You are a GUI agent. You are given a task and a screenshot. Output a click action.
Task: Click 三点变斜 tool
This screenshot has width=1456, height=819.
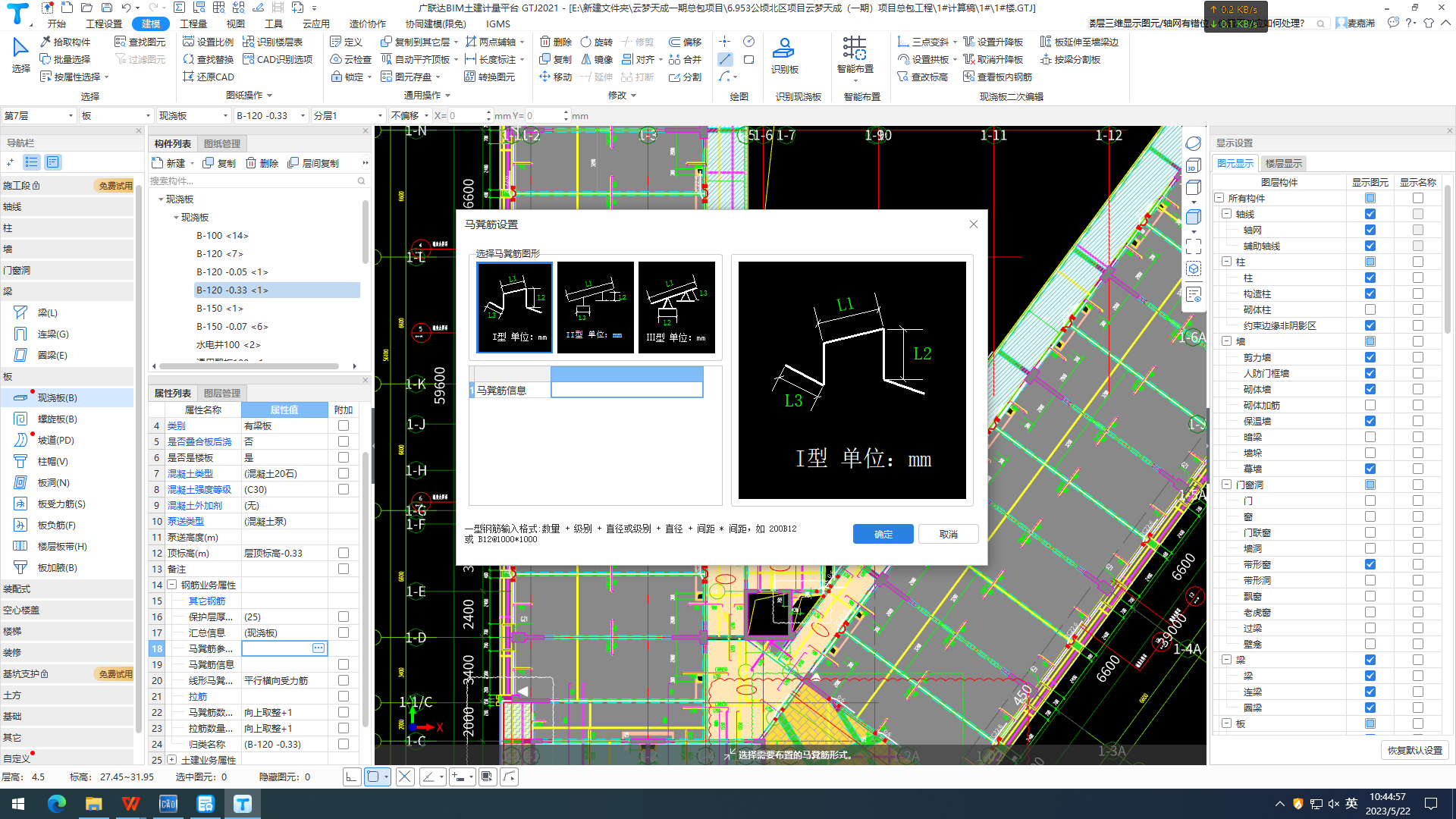[923, 42]
